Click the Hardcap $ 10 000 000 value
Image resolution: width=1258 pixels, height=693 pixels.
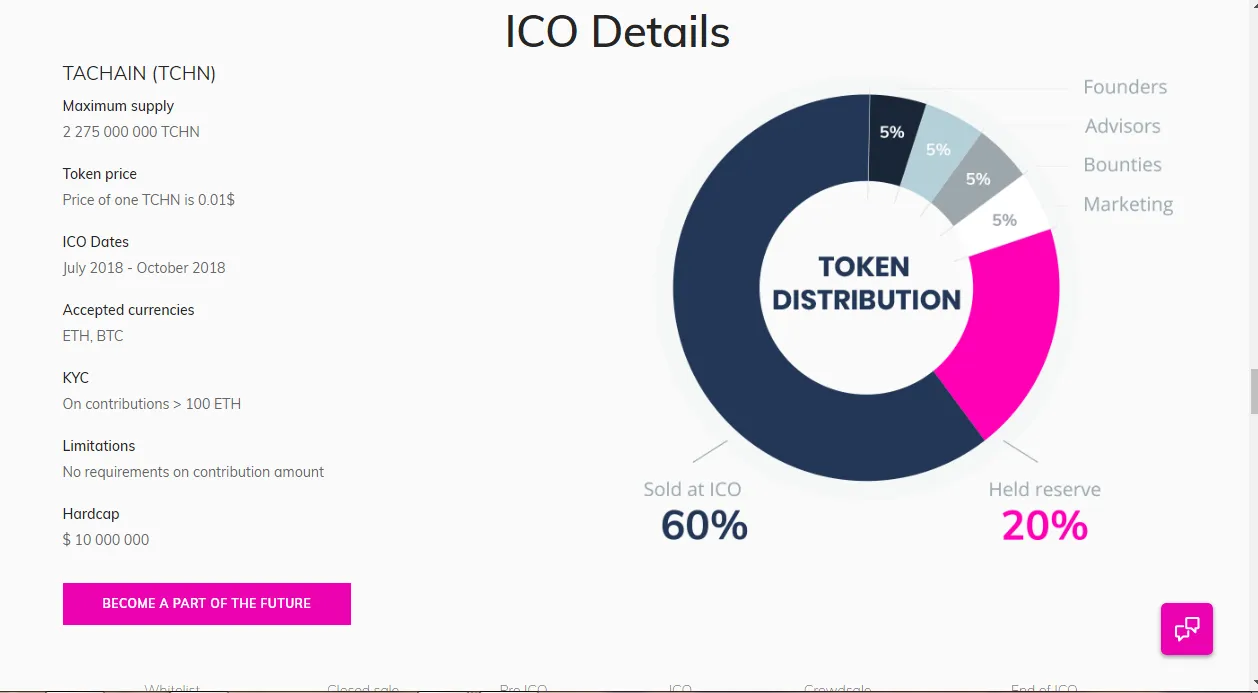pyautogui.click(x=106, y=540)
